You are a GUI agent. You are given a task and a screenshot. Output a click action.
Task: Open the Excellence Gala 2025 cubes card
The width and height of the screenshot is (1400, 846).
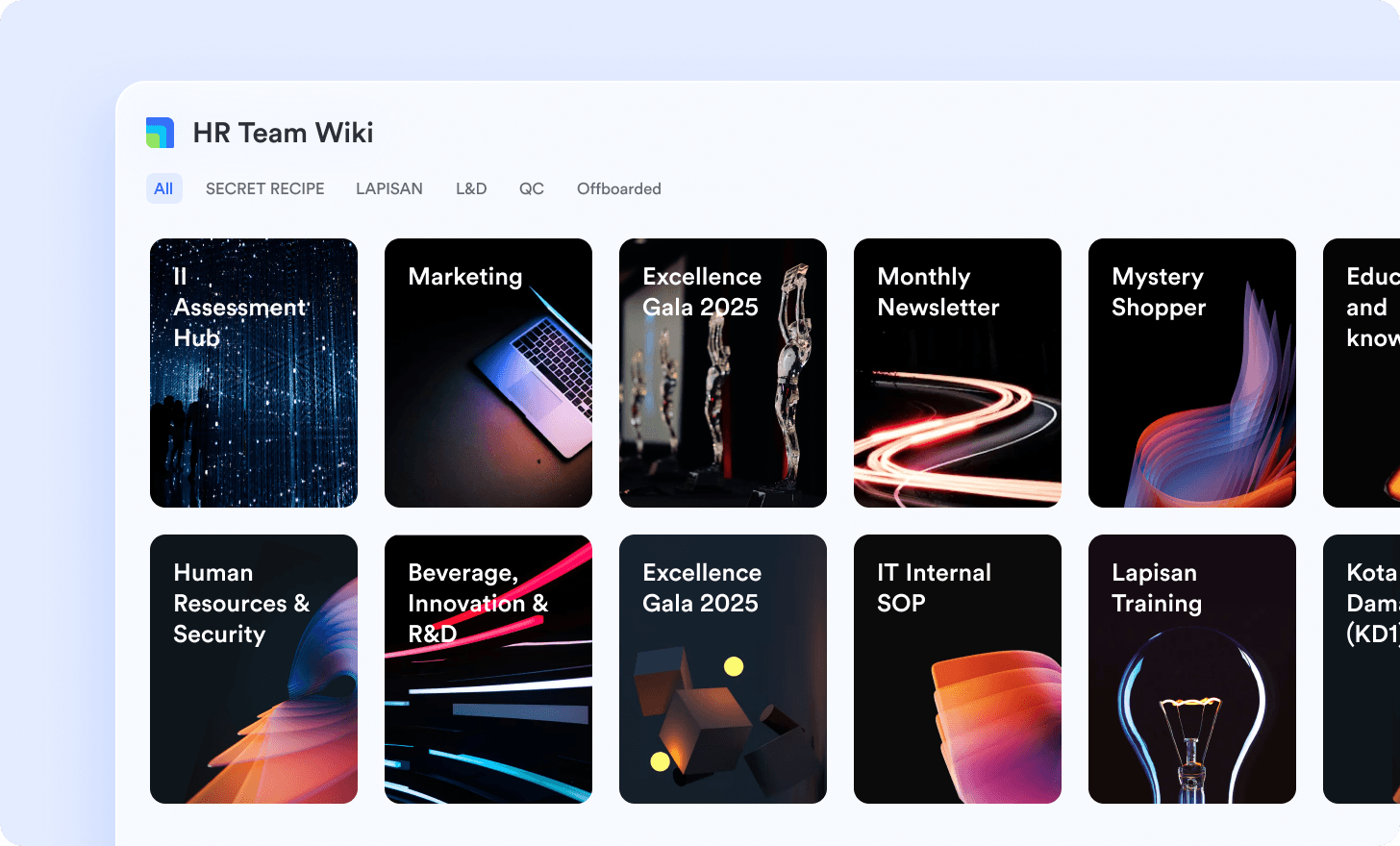point(723,669)
